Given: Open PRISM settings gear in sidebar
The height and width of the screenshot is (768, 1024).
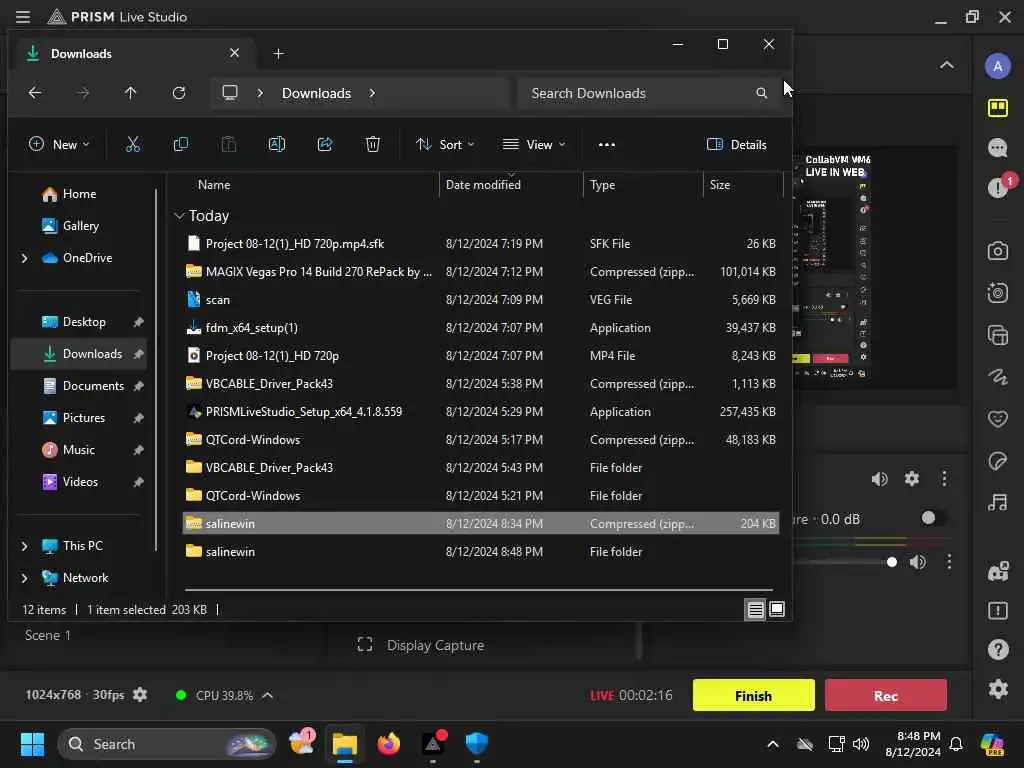Looking at the screenshot, I should coord(998,688).
